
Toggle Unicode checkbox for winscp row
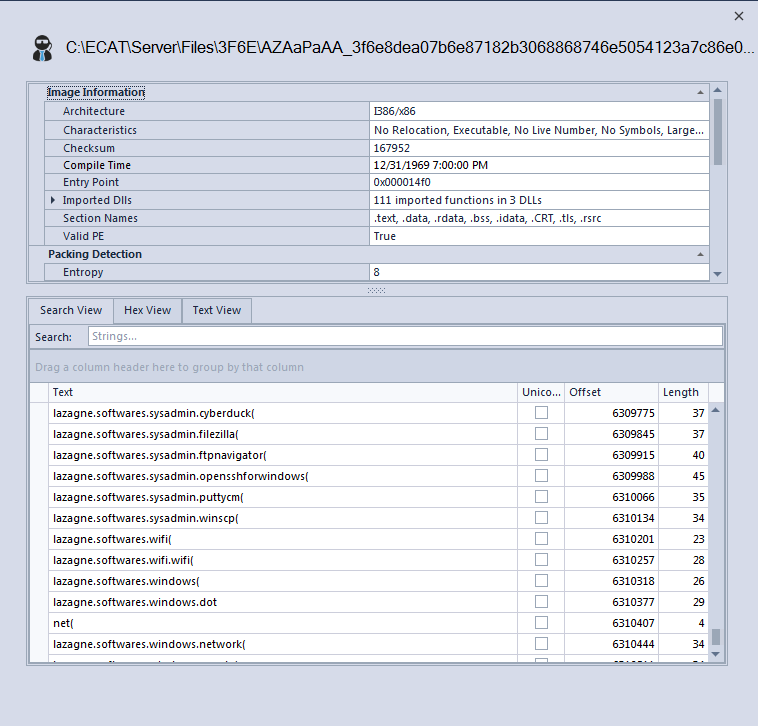pos(541,518)
